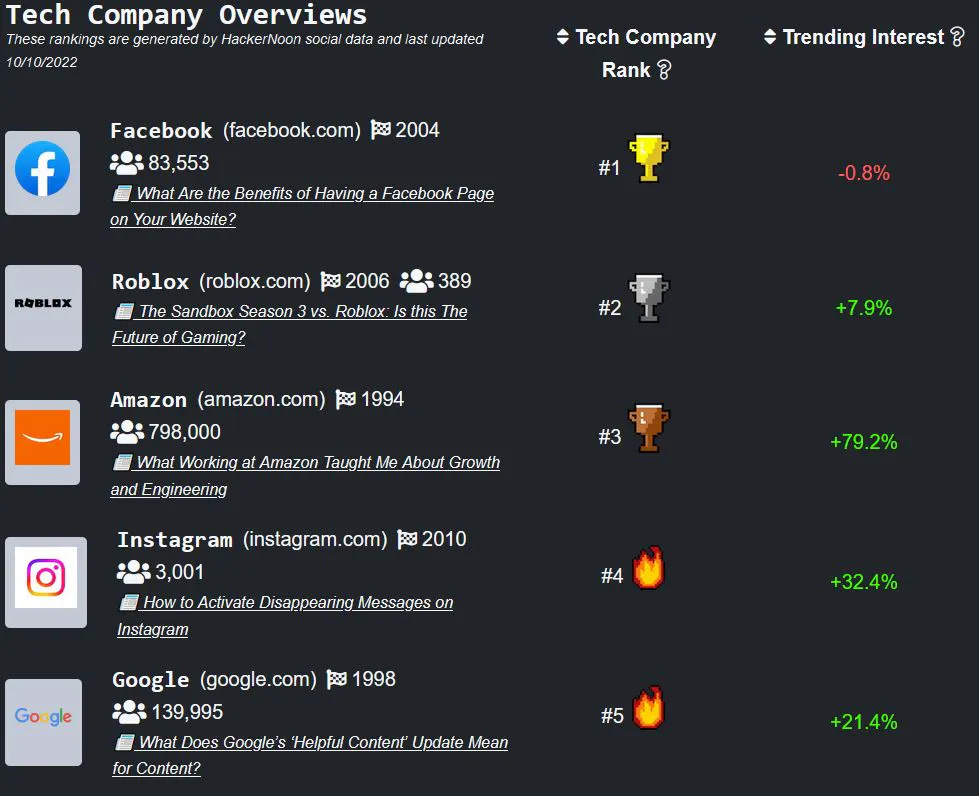Open the Amazon logo icon
Image resolution: width=979 pixels, height=796 pixels.
[43, 441]
